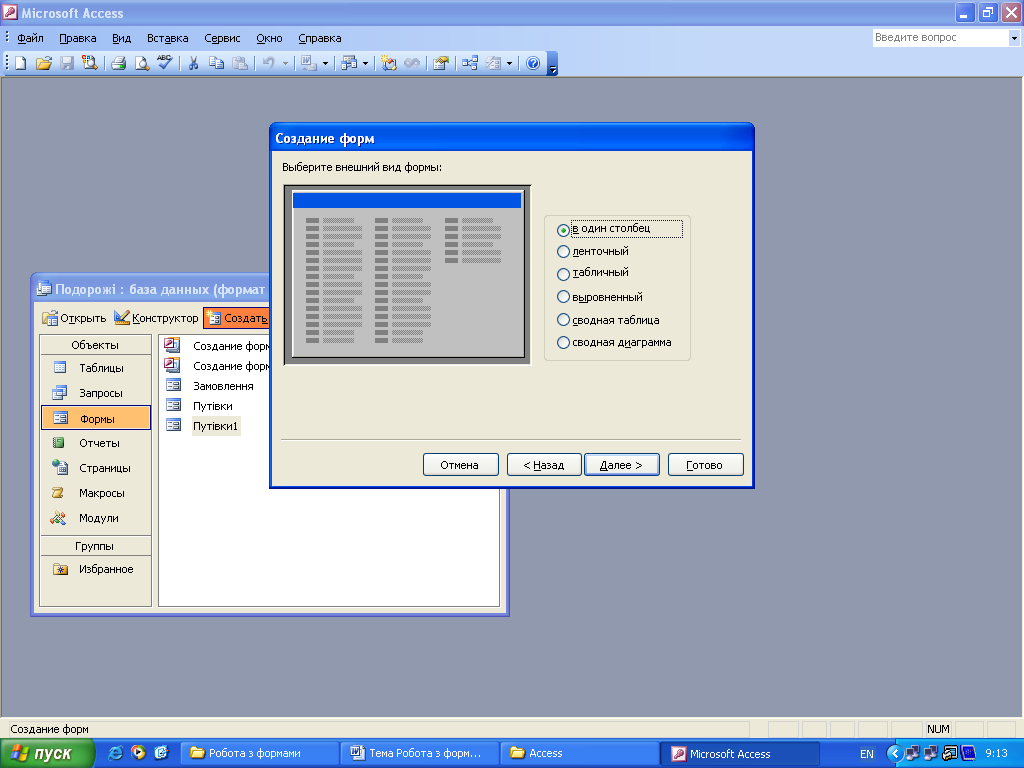Select Отчеты in the Objects pane
This screenshot has width=1024, height=768.
coord(95,443)
